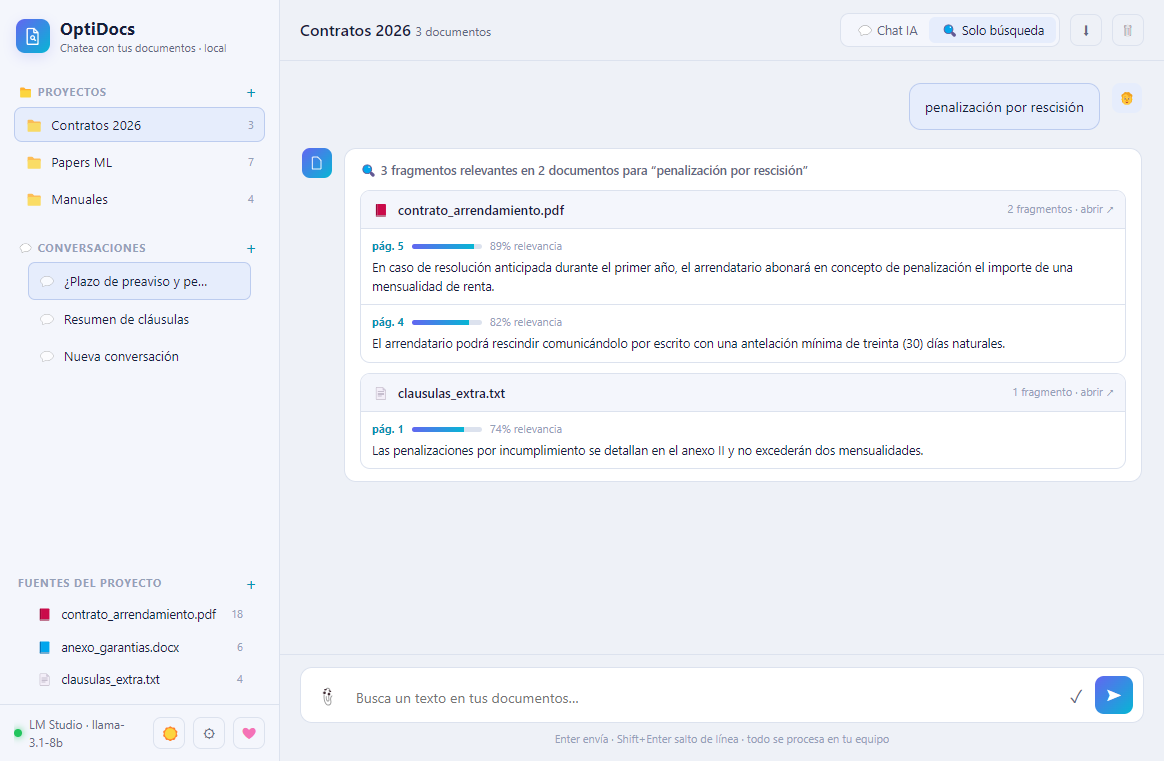Click pág. 4 link with 82% relevancia
Image resolution: width=1164 pixels, height=761 pixels.
coord(388,322)
